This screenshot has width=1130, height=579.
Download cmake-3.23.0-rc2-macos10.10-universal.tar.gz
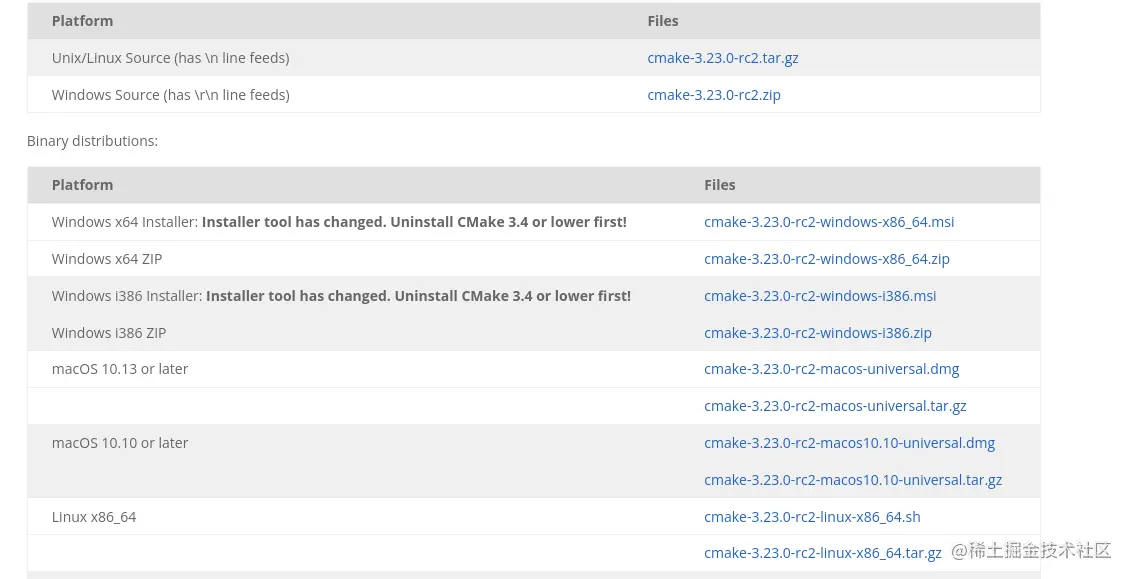click(x=852, y=479)
